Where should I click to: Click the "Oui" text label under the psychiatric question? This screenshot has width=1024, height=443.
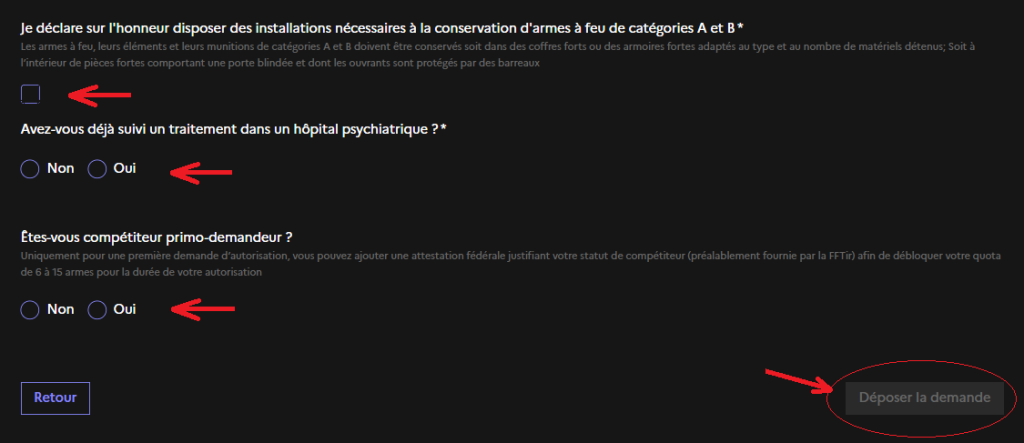125,169
